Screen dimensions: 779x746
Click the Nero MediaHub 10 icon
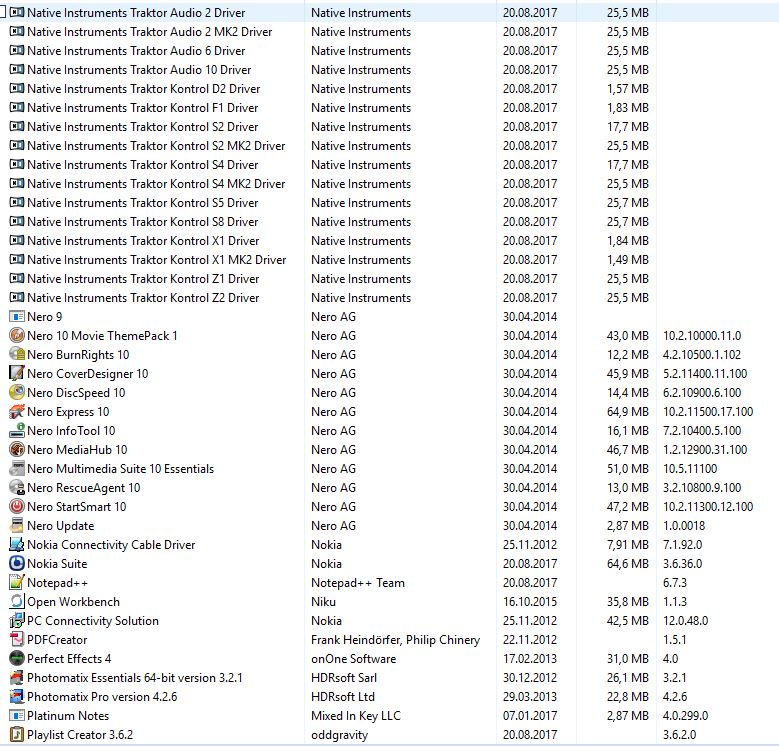pyautogui.click(x=17, y=449)
